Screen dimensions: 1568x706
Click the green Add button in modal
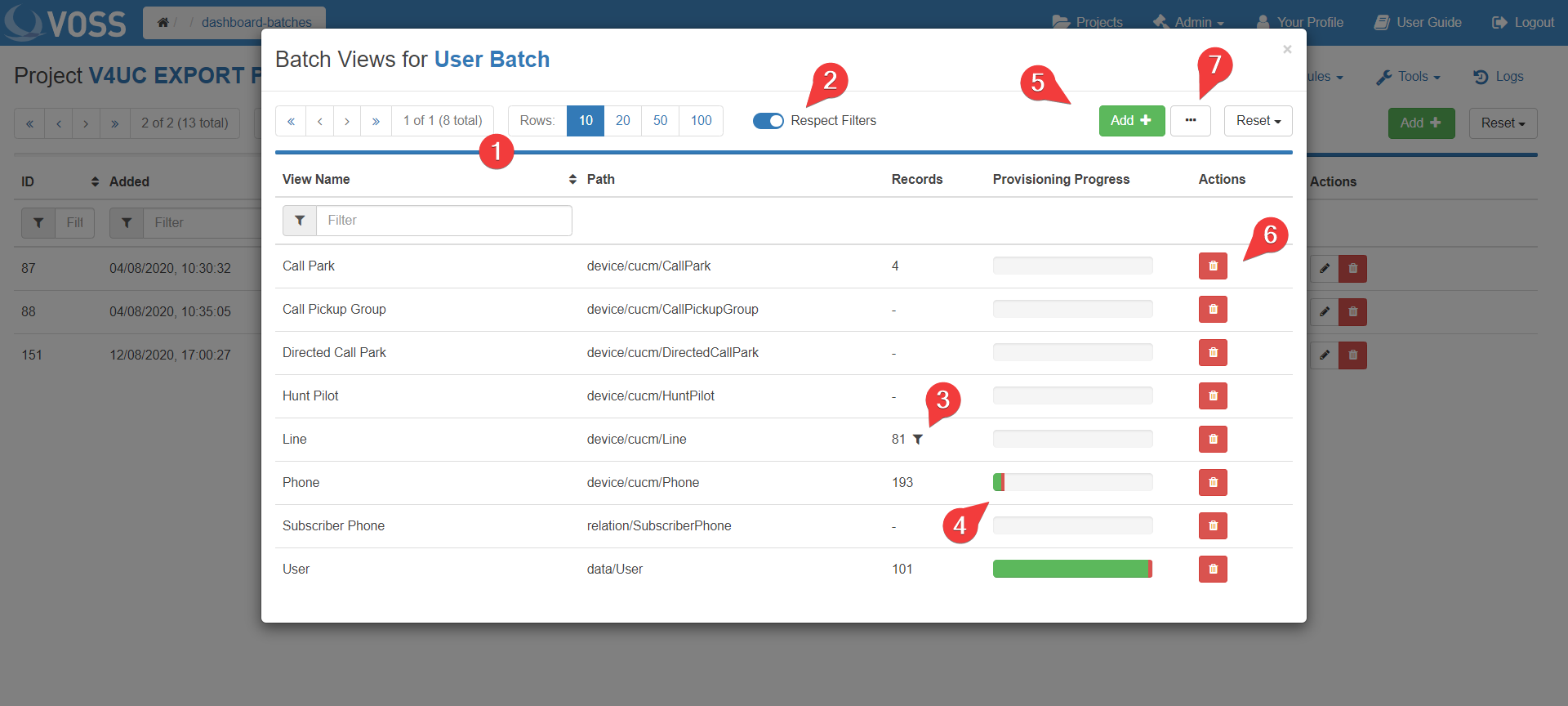point(1132,121)
